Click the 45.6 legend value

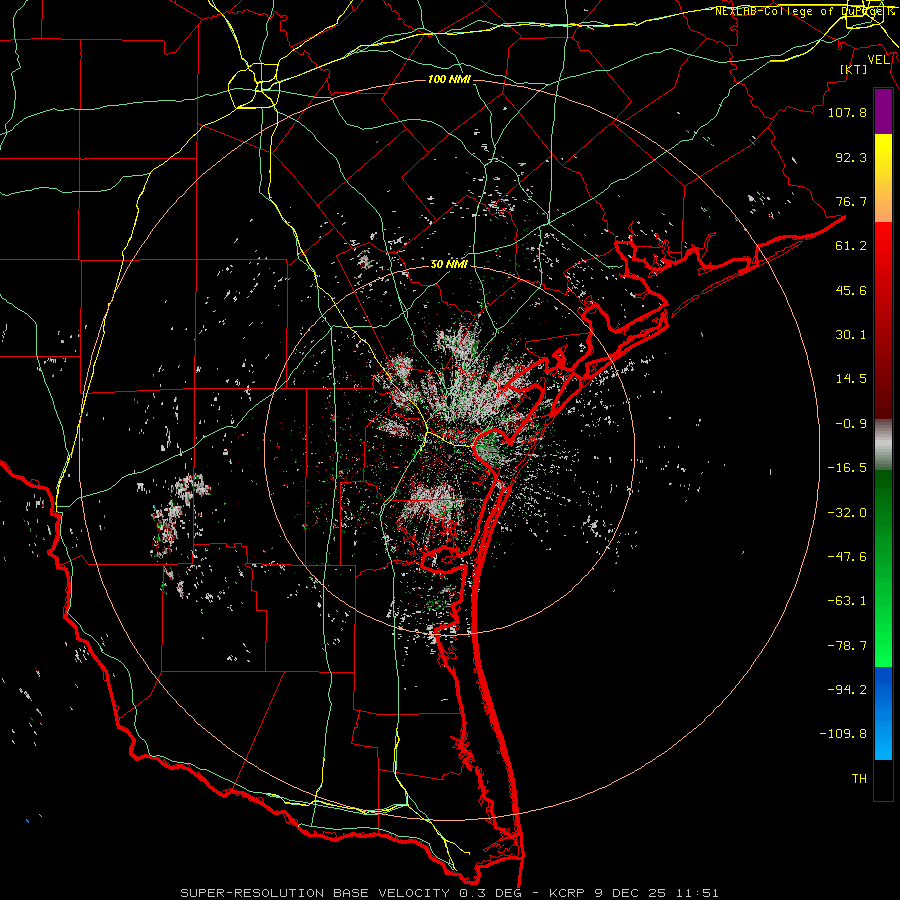pyautogui.click(x=851, y=290)
